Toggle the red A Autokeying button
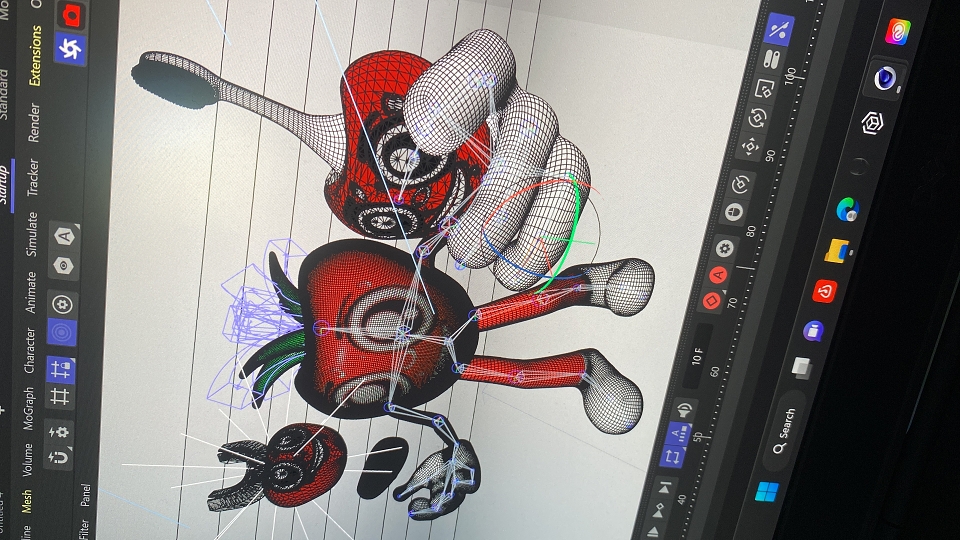This screenshot has height=540, width=960. pos(718,275)
